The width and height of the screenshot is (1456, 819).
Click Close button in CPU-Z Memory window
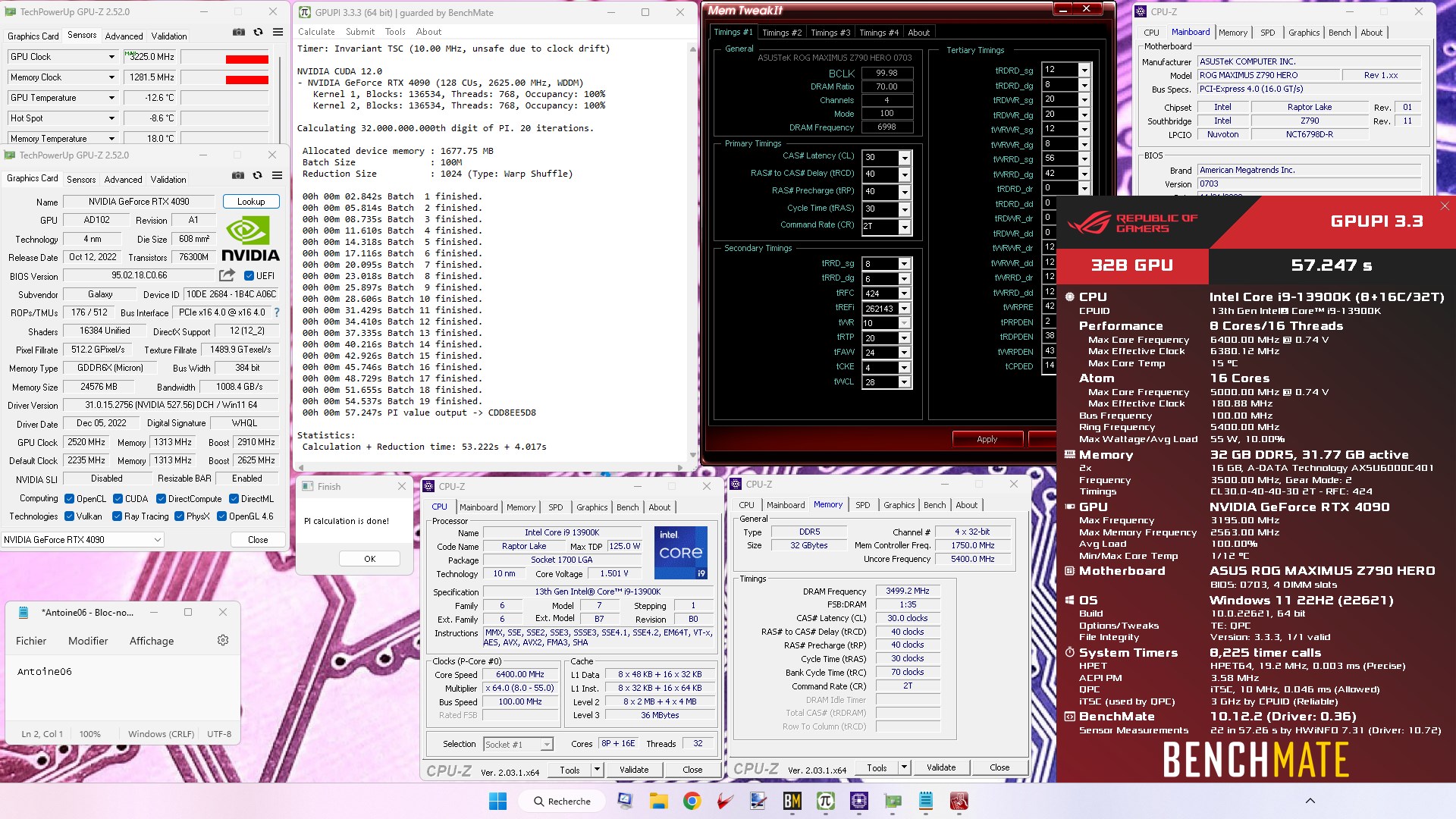pos(999,767)
